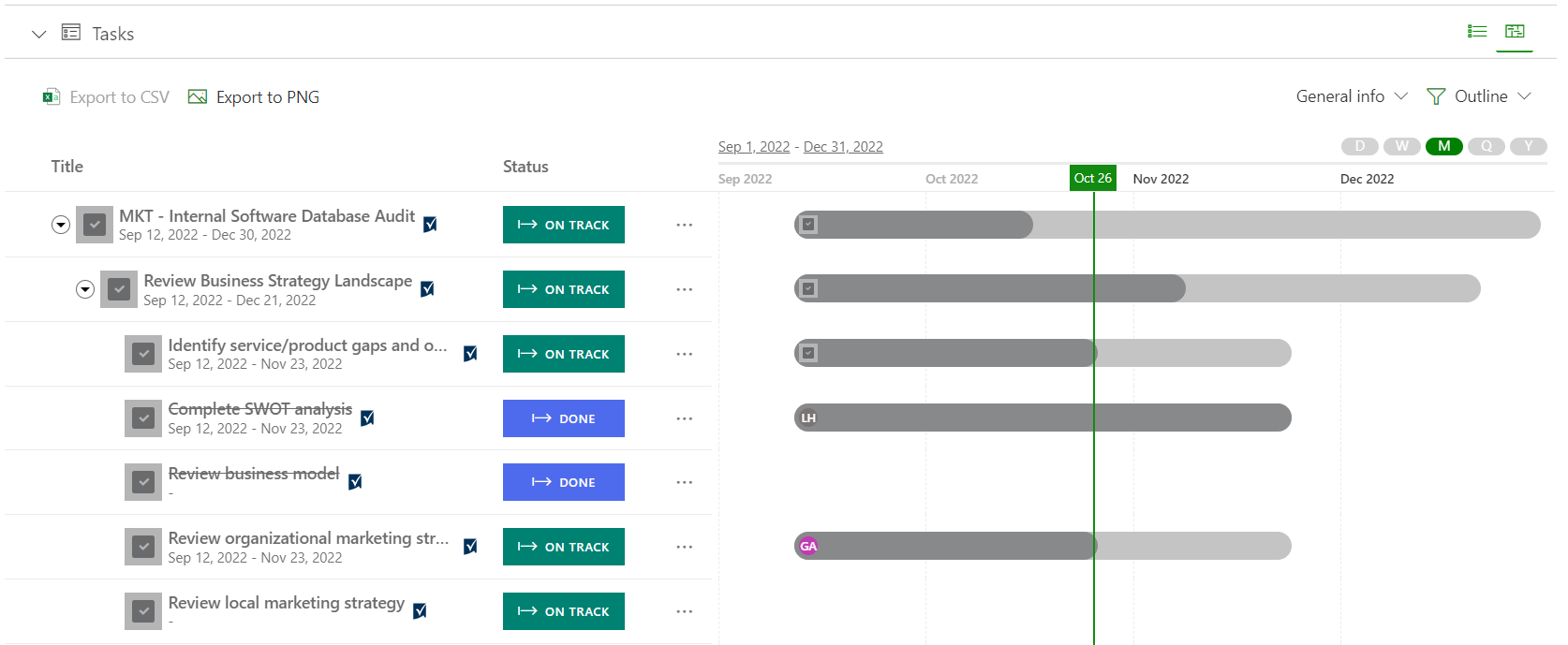Select the Gantt chart view icon
The height and width of the screenshot is (645, 1568).
pyautogui.click(x=1515, y=31)
